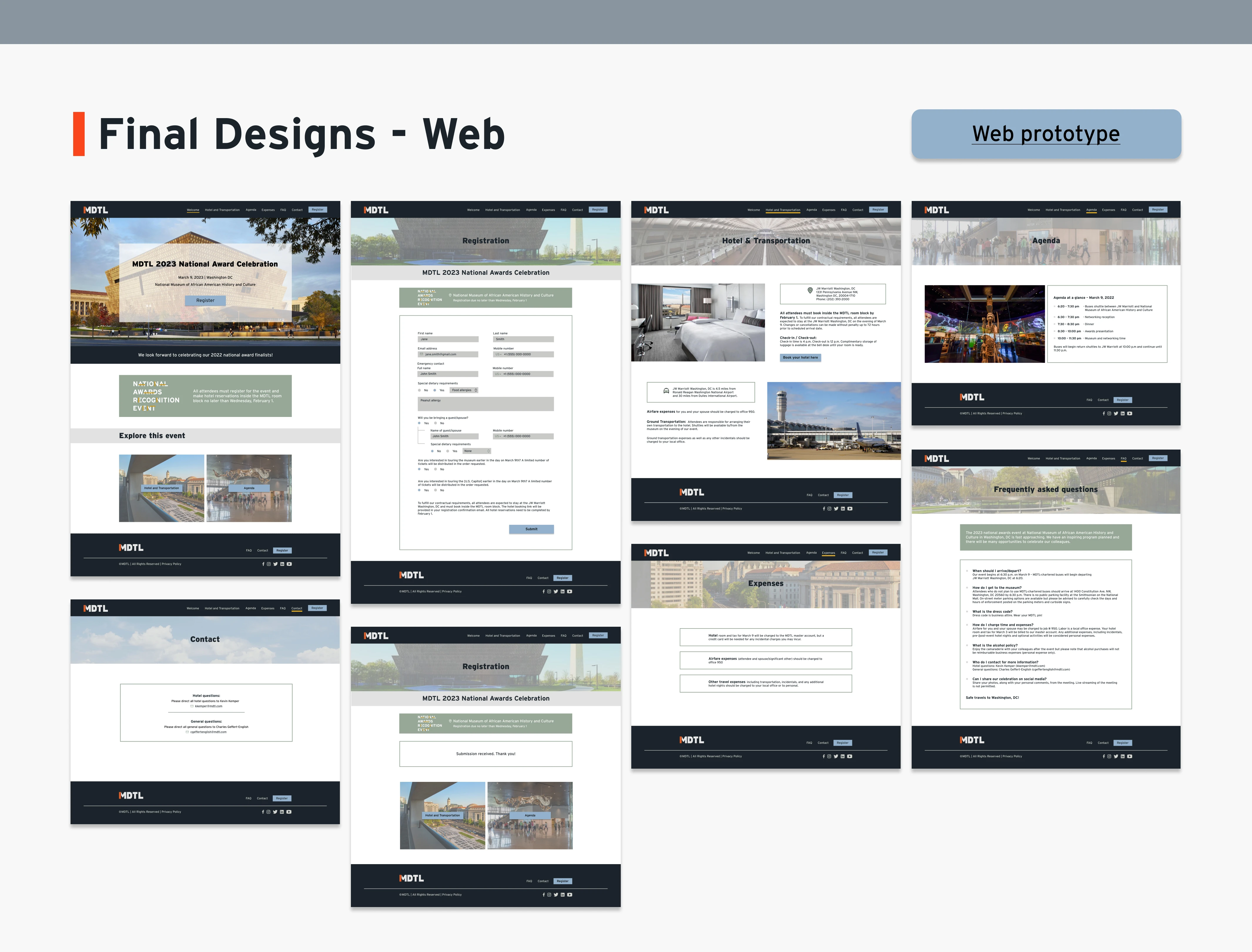Click Agenda in Welcome page navigation
The width and height of the screenshot is (1252, 952).
pyautogui.click(x=250, y=210)
